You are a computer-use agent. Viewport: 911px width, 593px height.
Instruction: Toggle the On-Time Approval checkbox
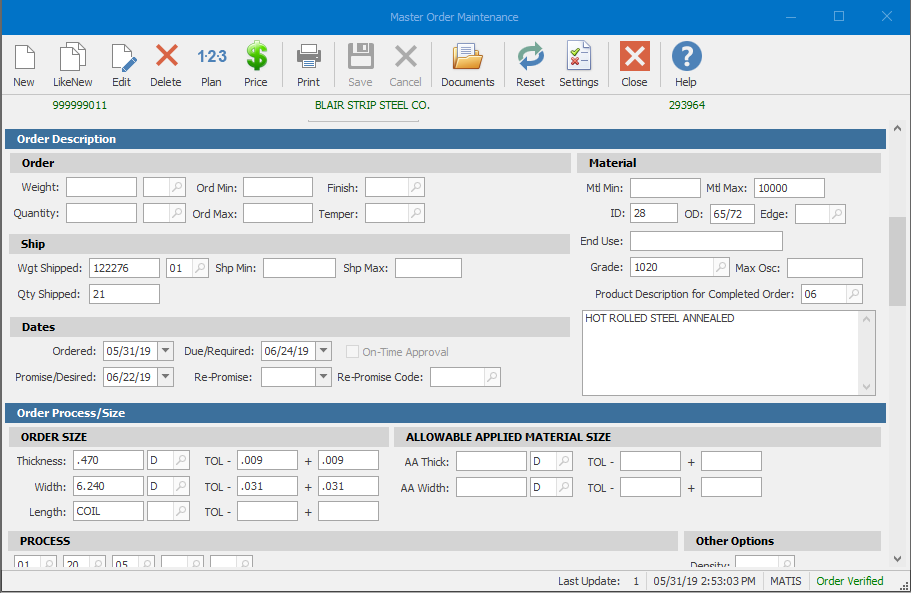[353, 352]
